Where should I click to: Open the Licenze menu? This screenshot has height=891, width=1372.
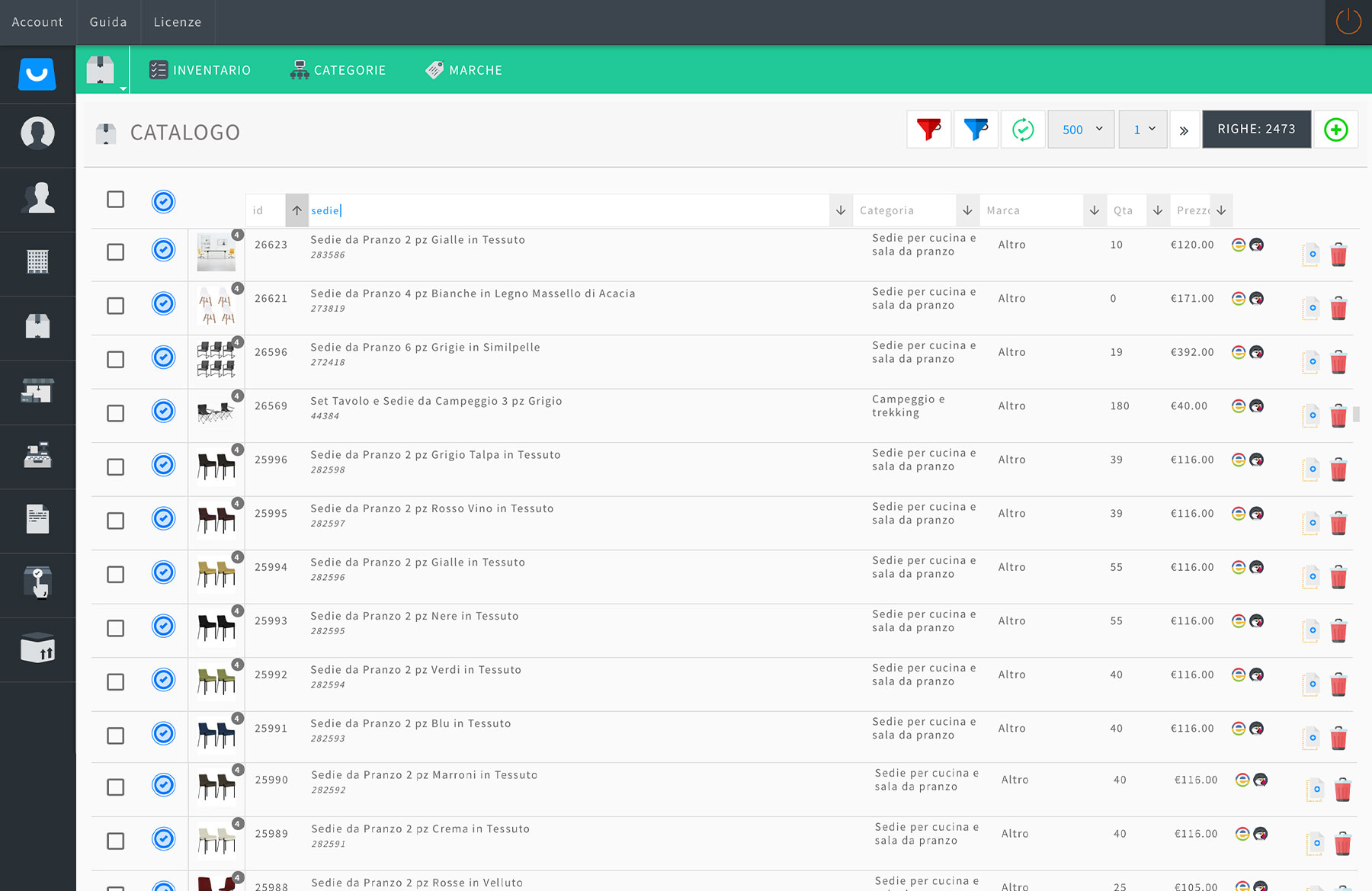(x=178, y=22)
